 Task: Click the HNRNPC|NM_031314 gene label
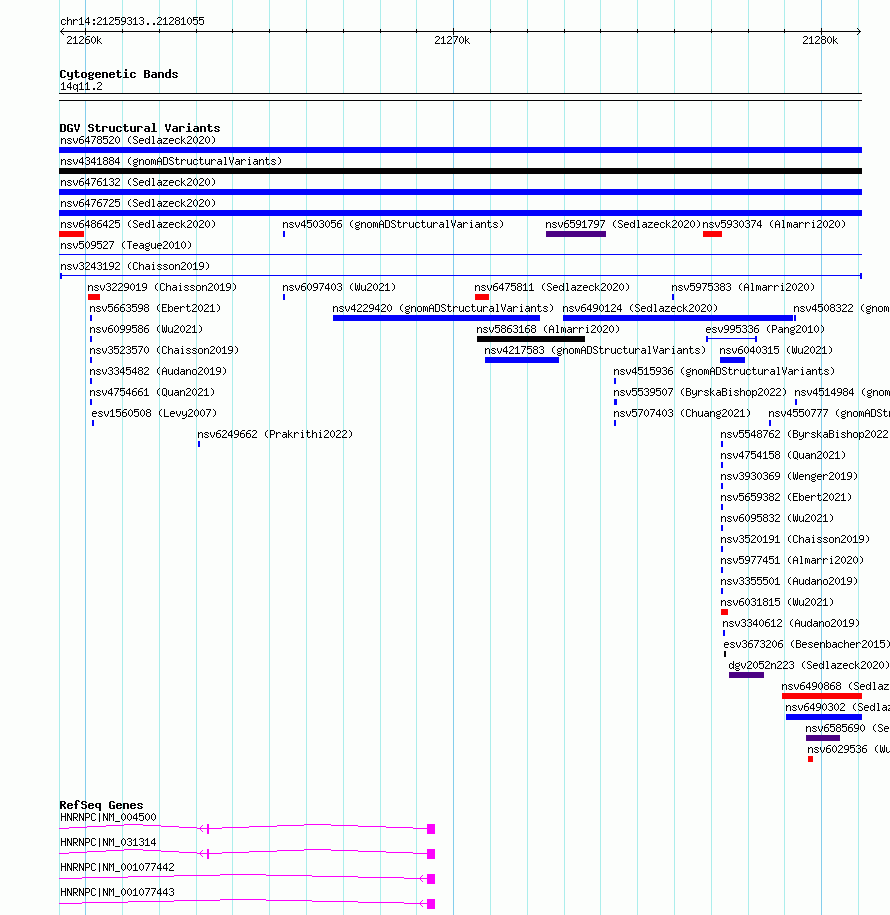[x=108, y=842]
